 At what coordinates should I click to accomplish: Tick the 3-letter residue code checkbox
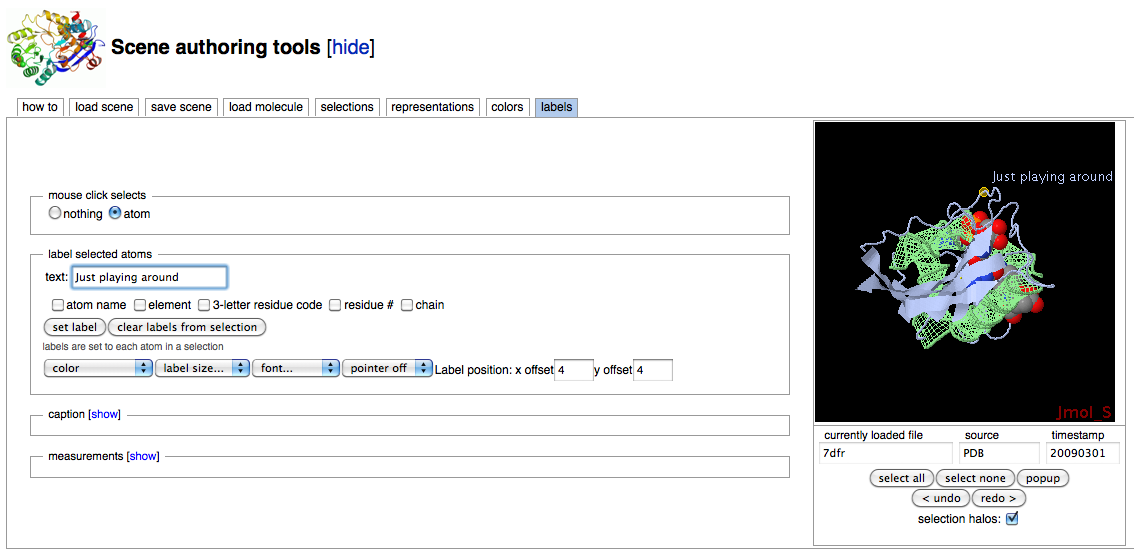204,305
